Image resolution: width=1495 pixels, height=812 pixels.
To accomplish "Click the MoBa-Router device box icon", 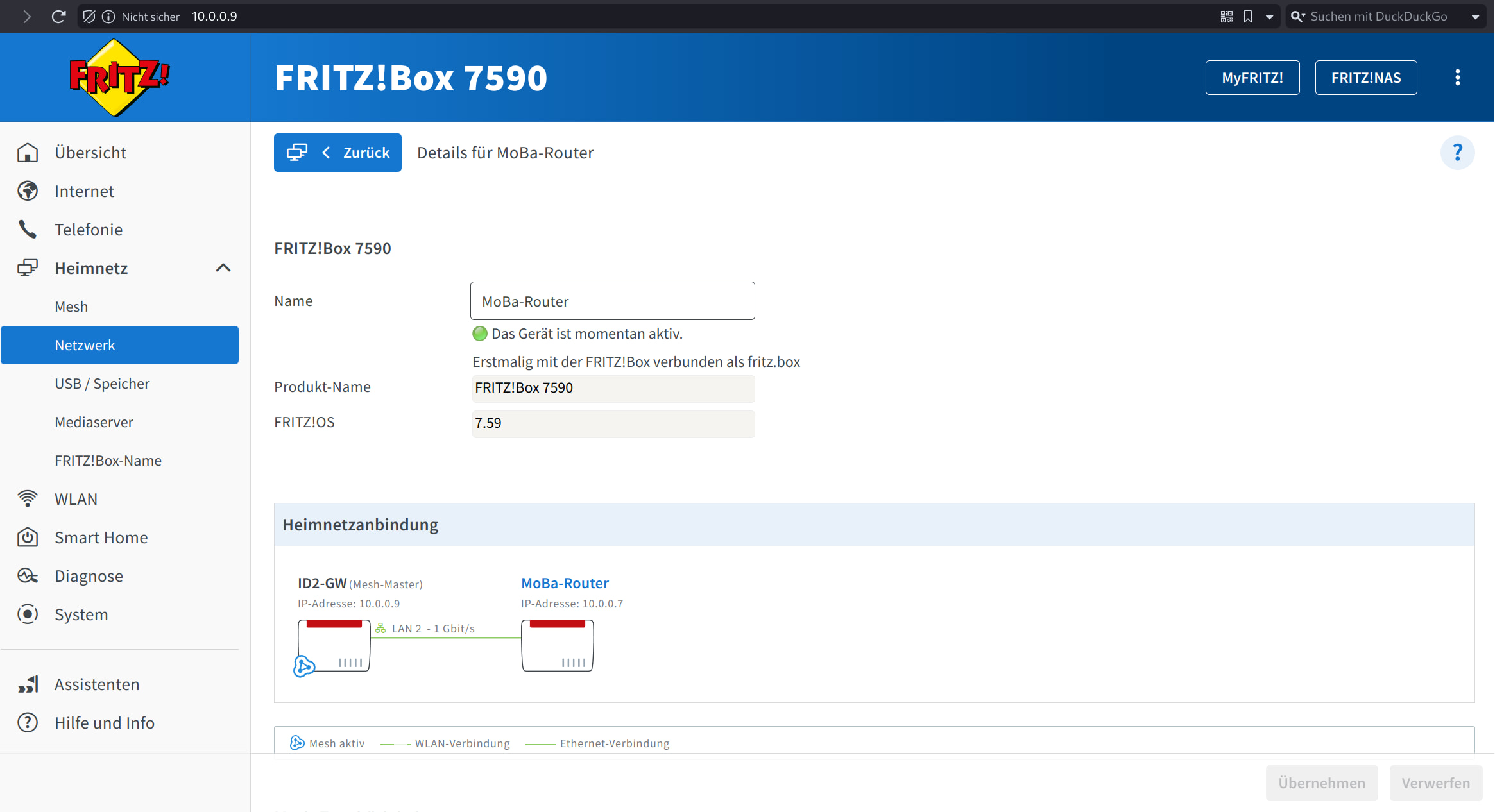I will click(557, 645).
